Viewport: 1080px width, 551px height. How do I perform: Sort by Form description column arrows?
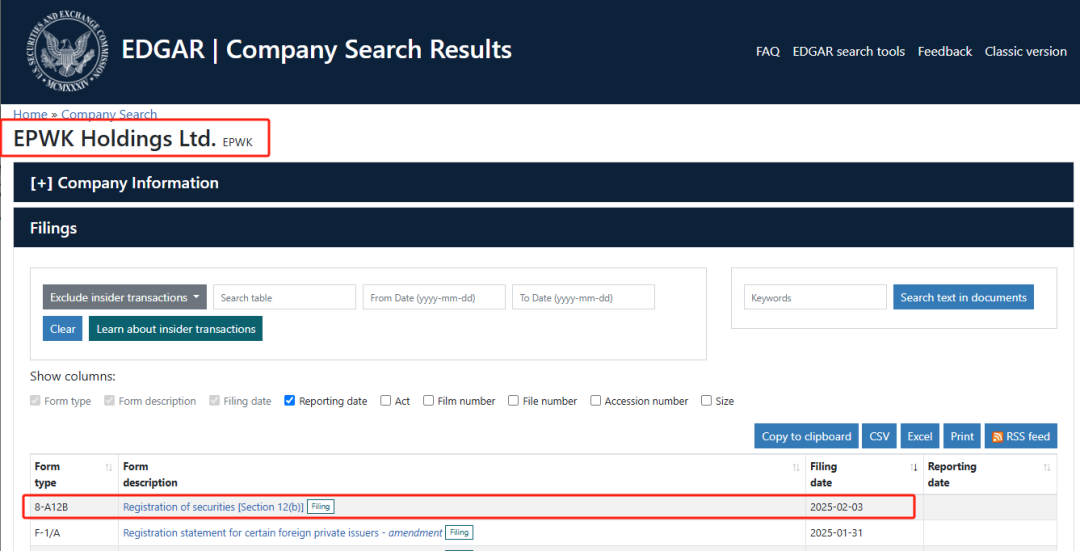pyautogui.click(x=796, y=468)
